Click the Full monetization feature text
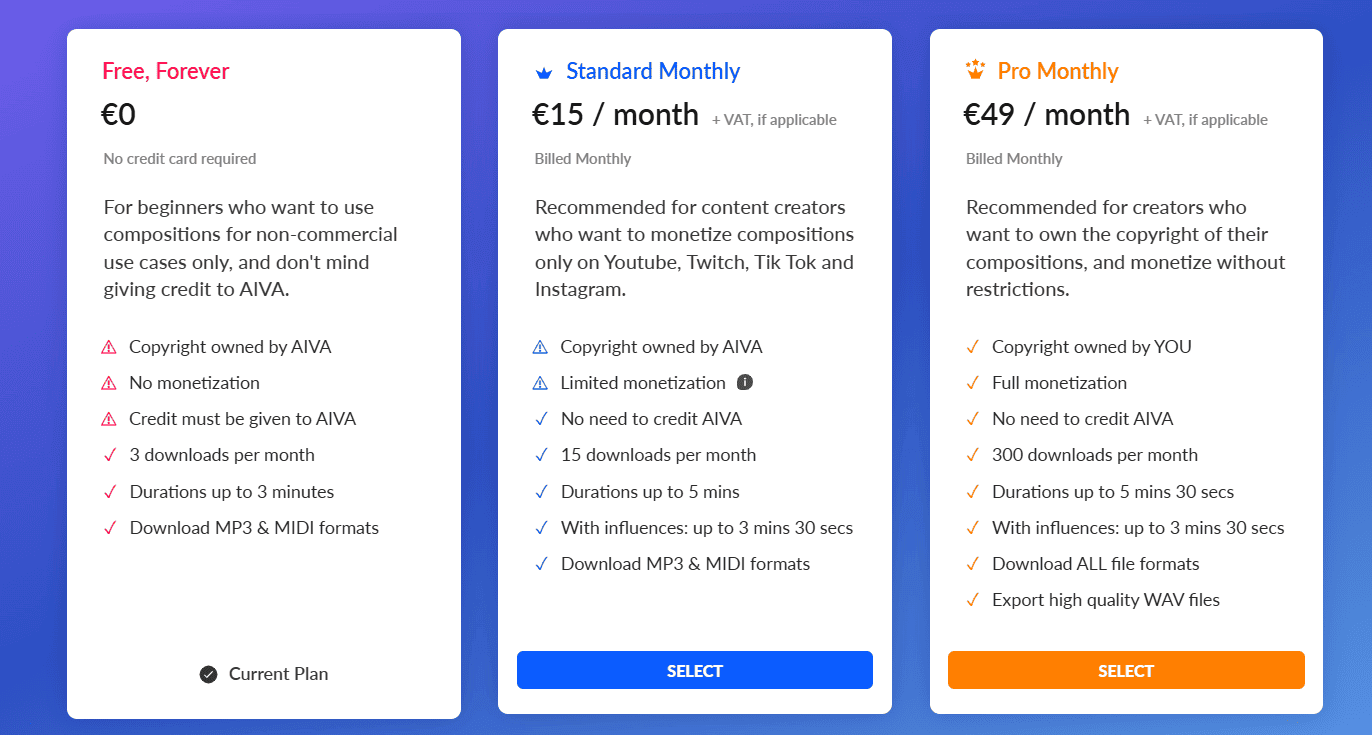The width and height of the screenshot is (1372, 735). pos(1059,383)
